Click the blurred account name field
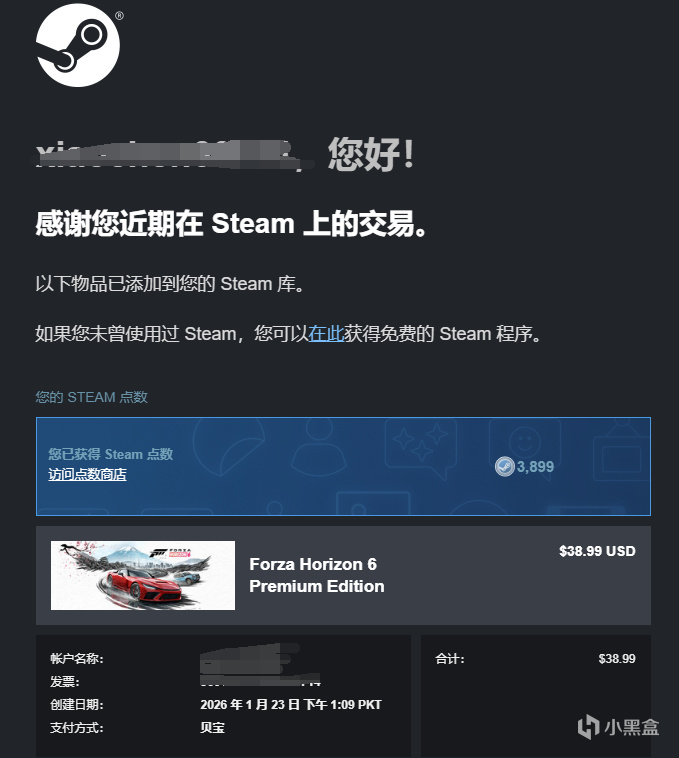This screenshot has height=758, width=679. (x=249, y=659)
